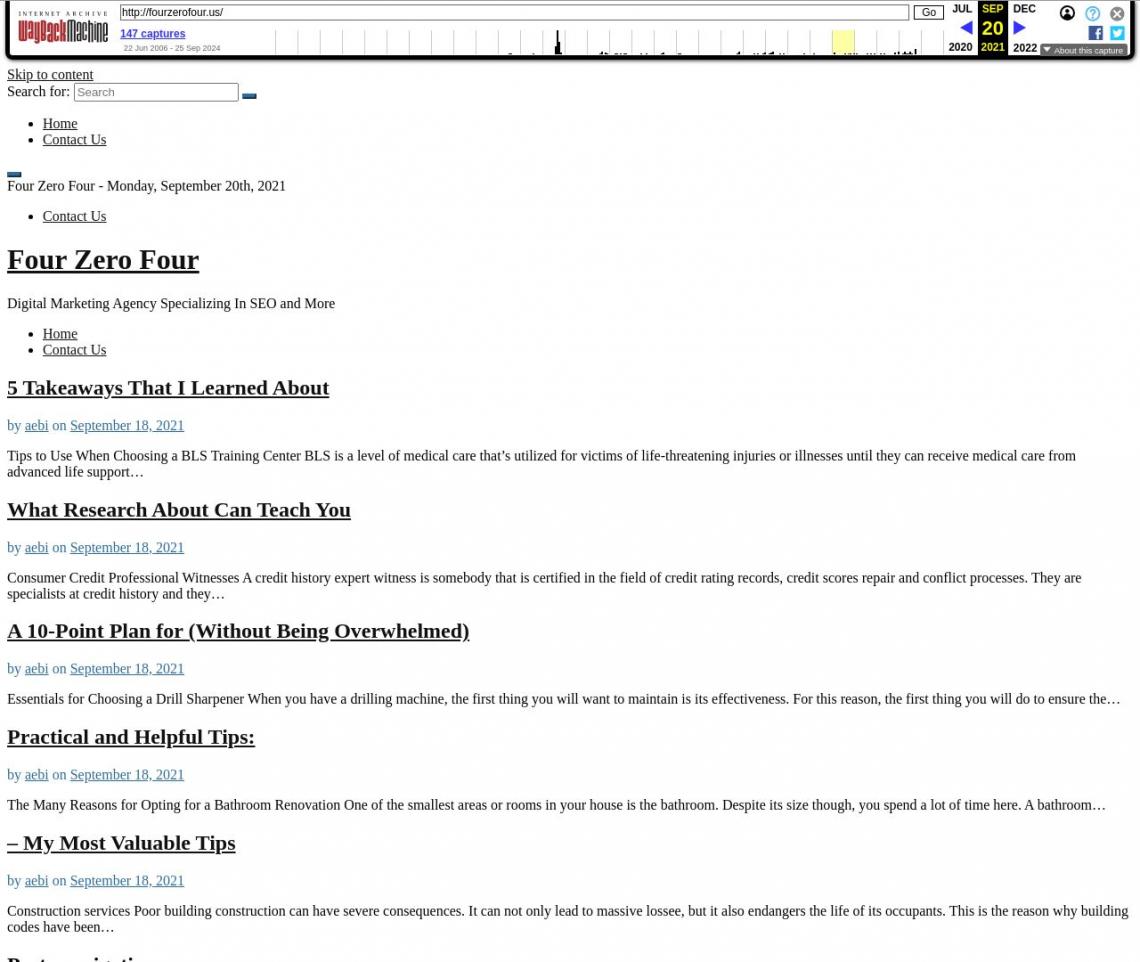Open date link of What Research post
Screen dimensions: 1140x962
127,548
